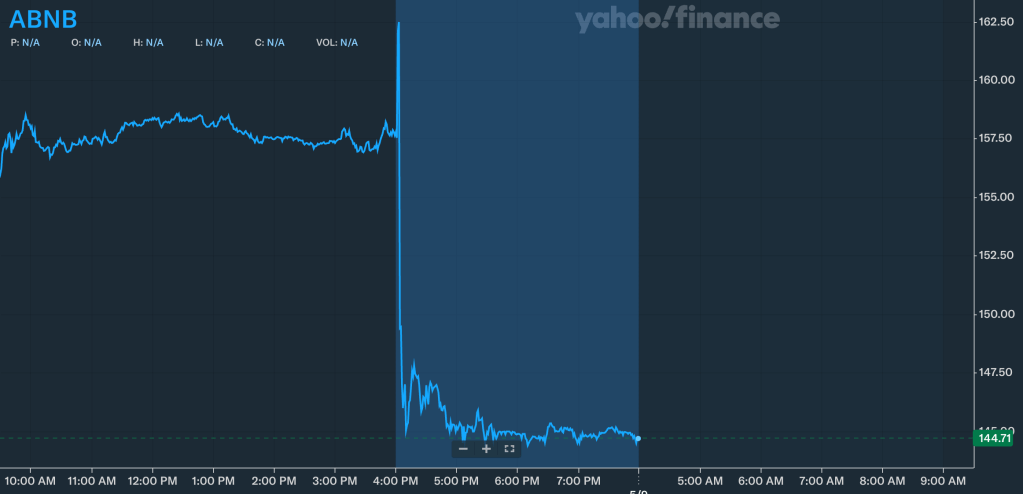Zoom in the chart with plus icon
The image size is (1023, 494).
coord(486,449)
